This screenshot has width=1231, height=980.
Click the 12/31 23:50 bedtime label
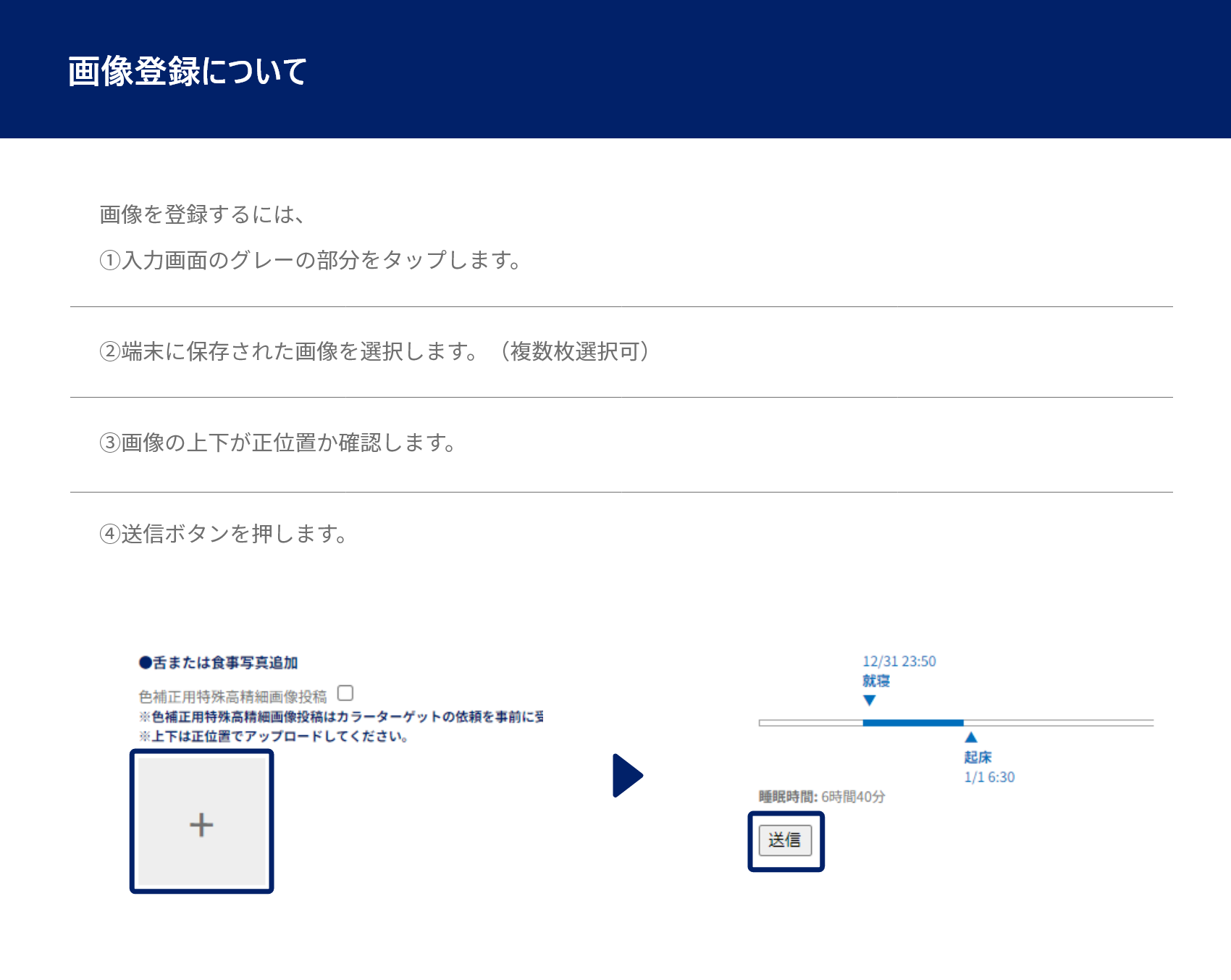click(899, 661)
